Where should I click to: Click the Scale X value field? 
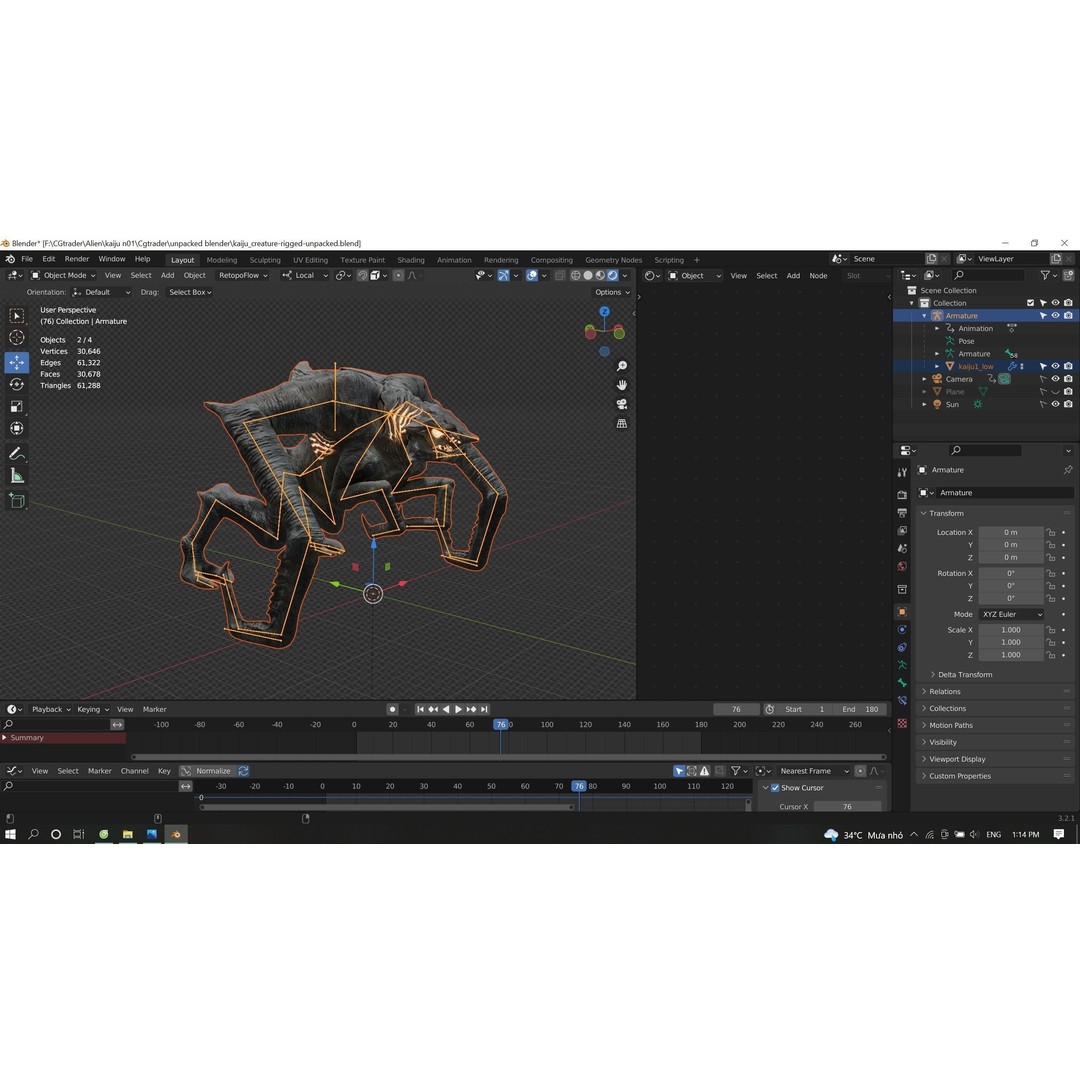coord(1010,630)
